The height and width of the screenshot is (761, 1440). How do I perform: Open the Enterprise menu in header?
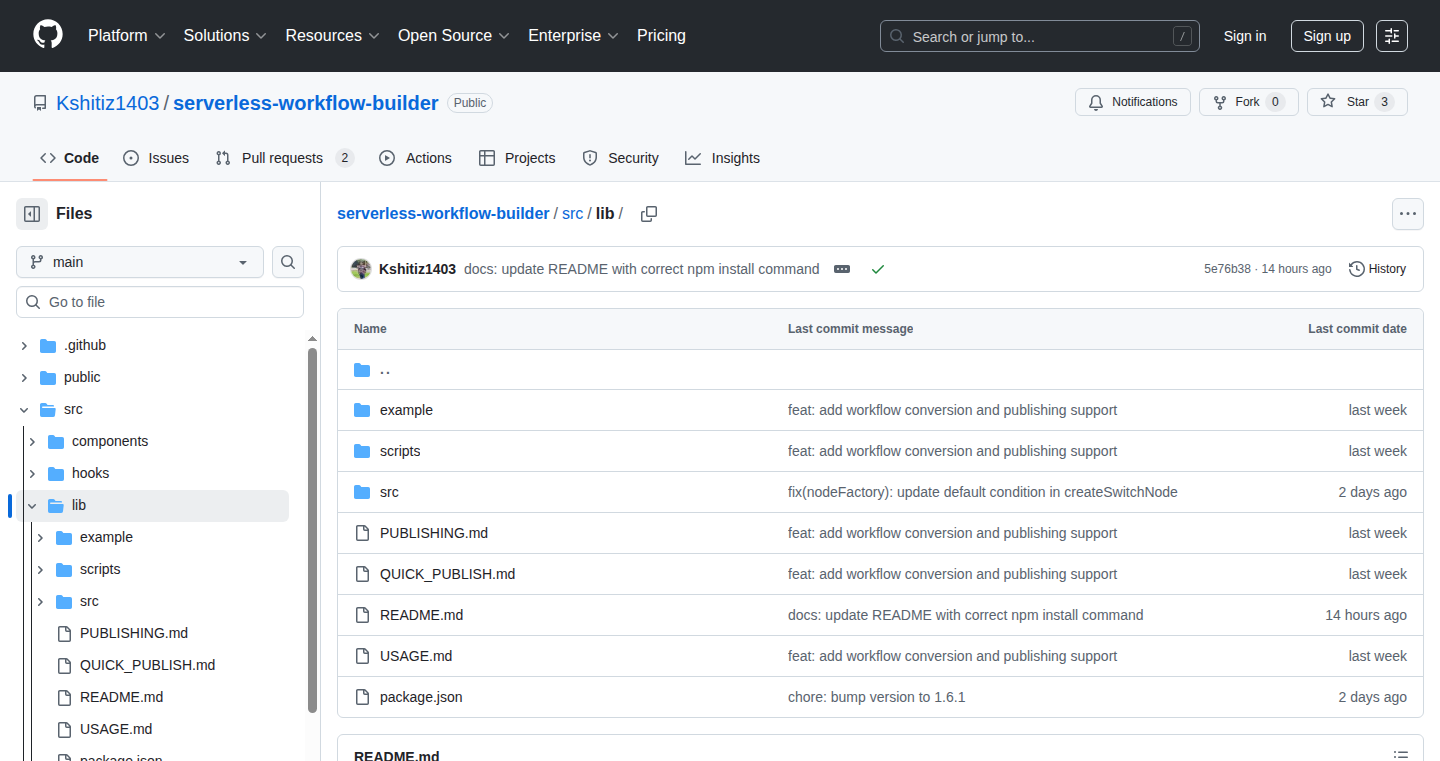pyautogui.click(x=573, y=35)
